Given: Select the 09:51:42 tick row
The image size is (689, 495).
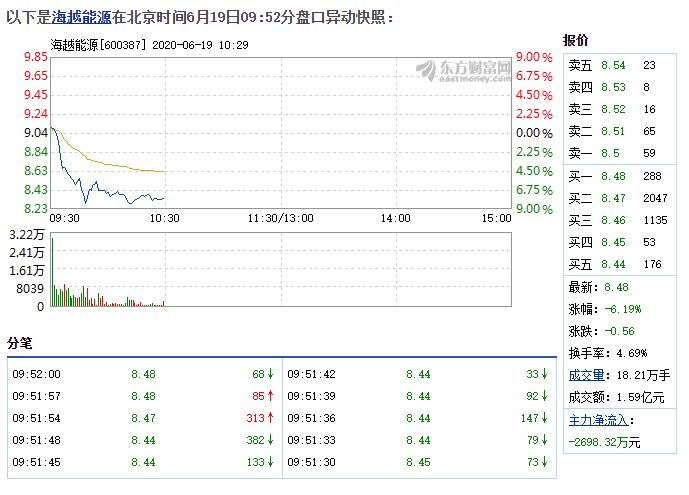Looking at the screenshot, I should 418,374.
